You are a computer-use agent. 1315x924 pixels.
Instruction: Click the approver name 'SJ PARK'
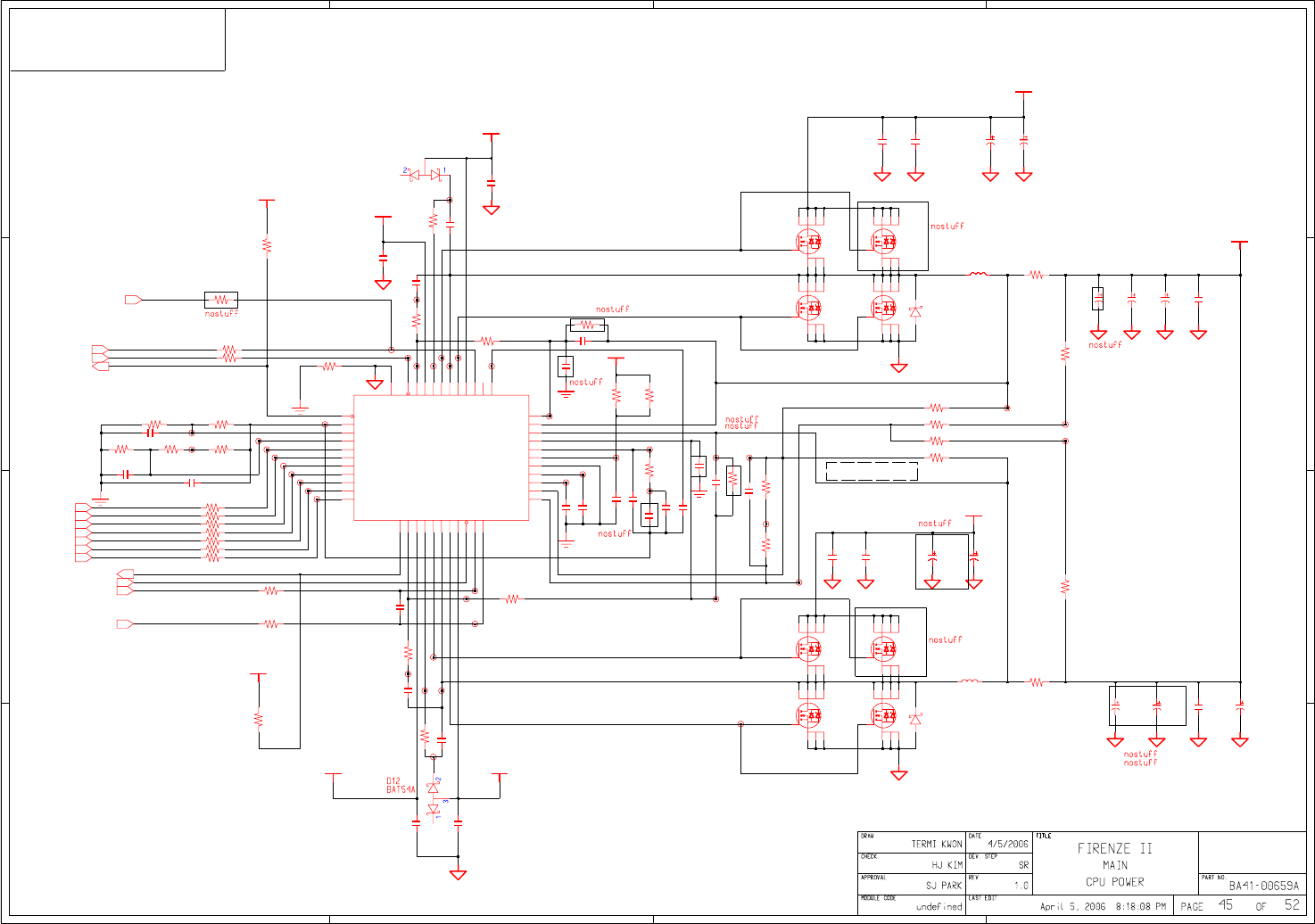click(x=944, y=886)
